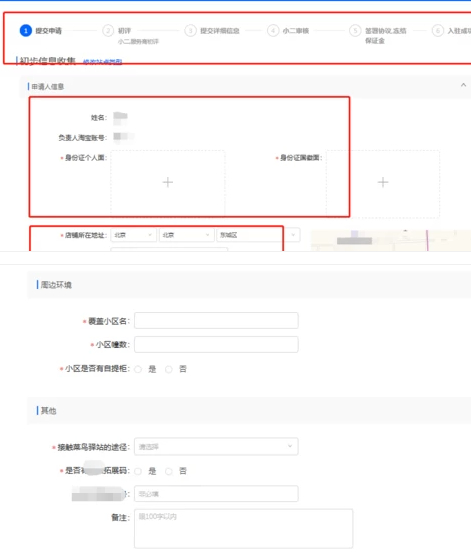Open the first 北京 province dropdown
The width and height of the screenshot is (471, 557).
pyautogui.click(x=134, y=235)
